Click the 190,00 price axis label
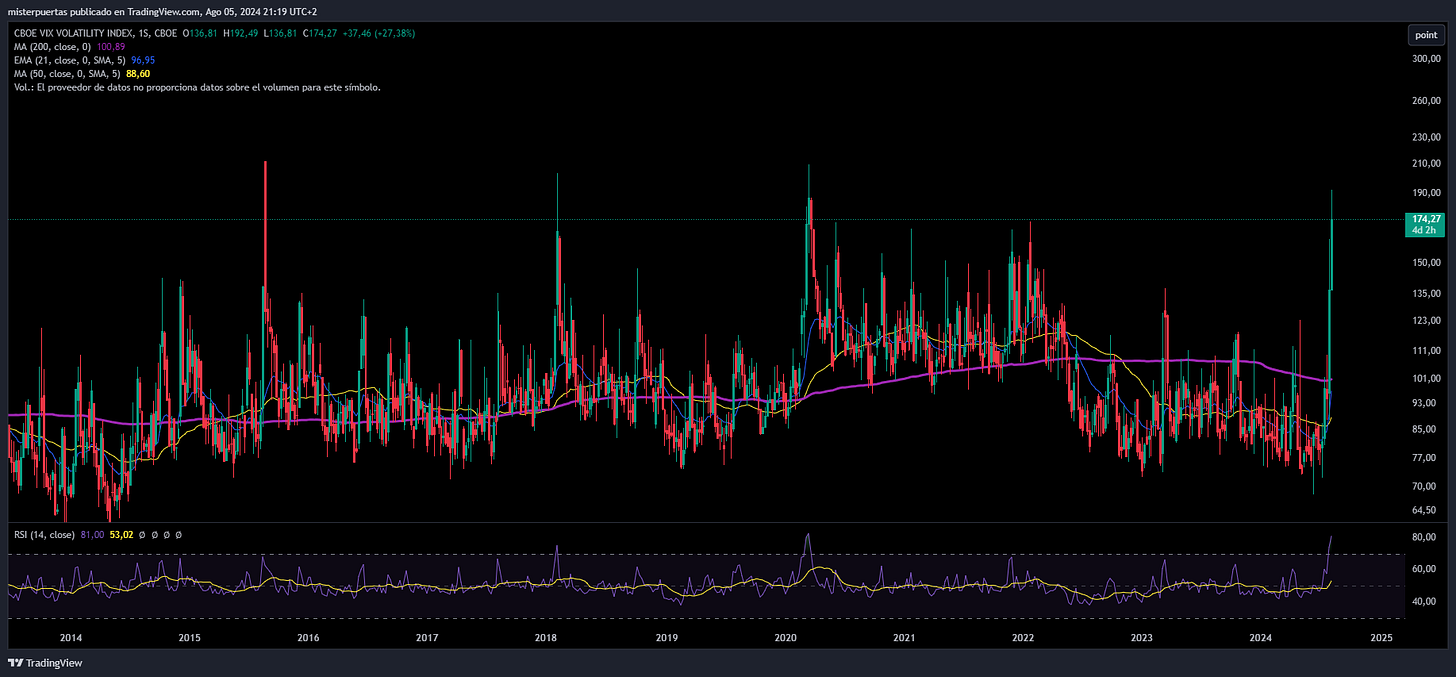1456x677 pixels. tap(1425, 193)
